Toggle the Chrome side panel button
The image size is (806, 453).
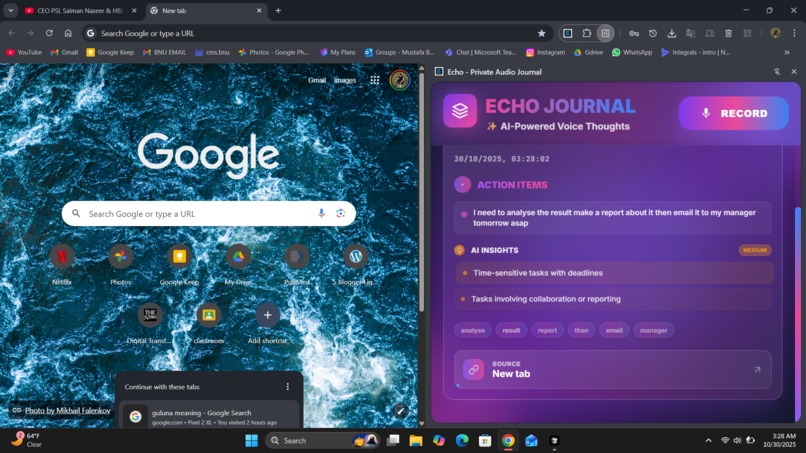(x=606, y=33)
